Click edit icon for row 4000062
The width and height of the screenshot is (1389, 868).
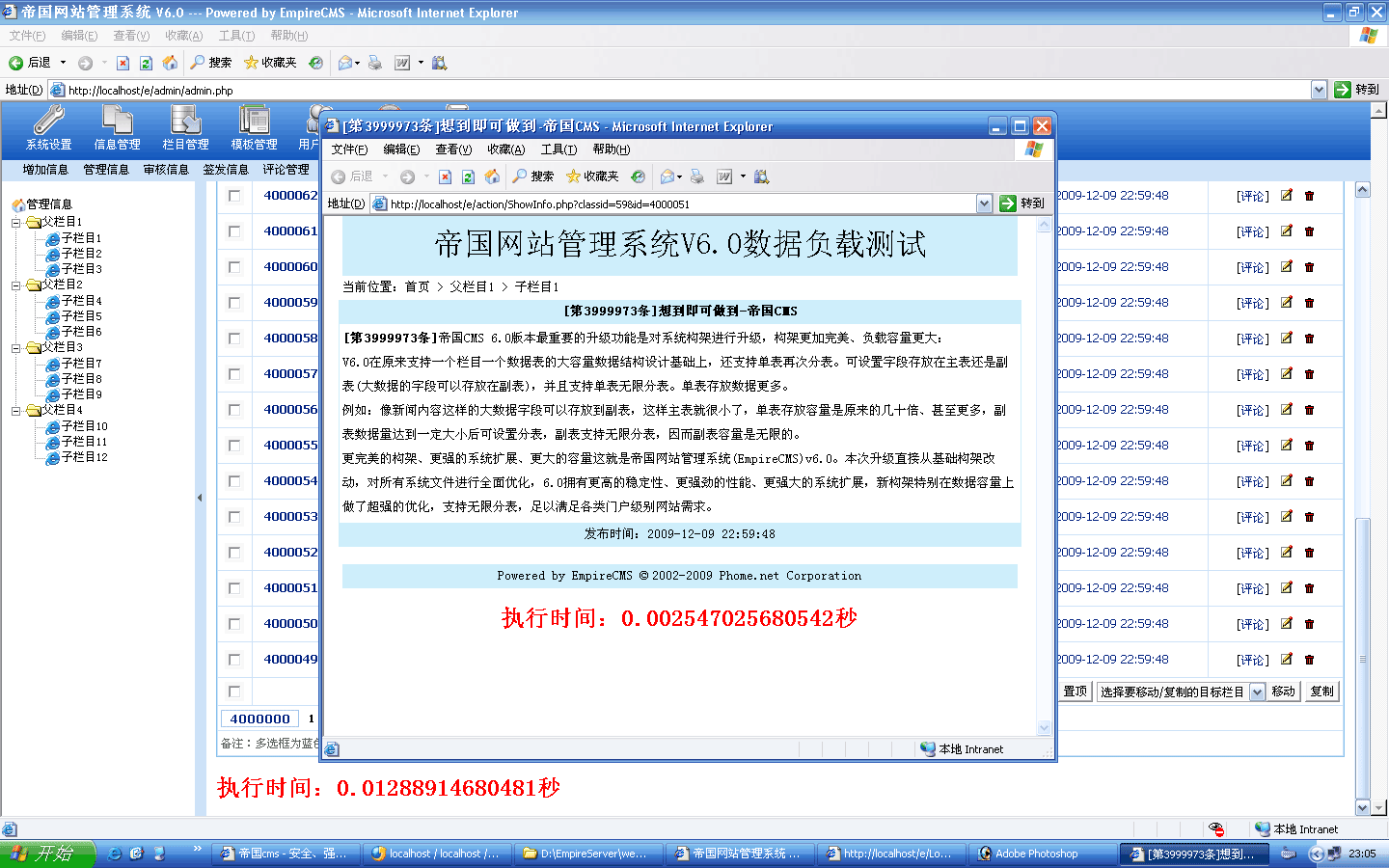(x=1286, y=196)
